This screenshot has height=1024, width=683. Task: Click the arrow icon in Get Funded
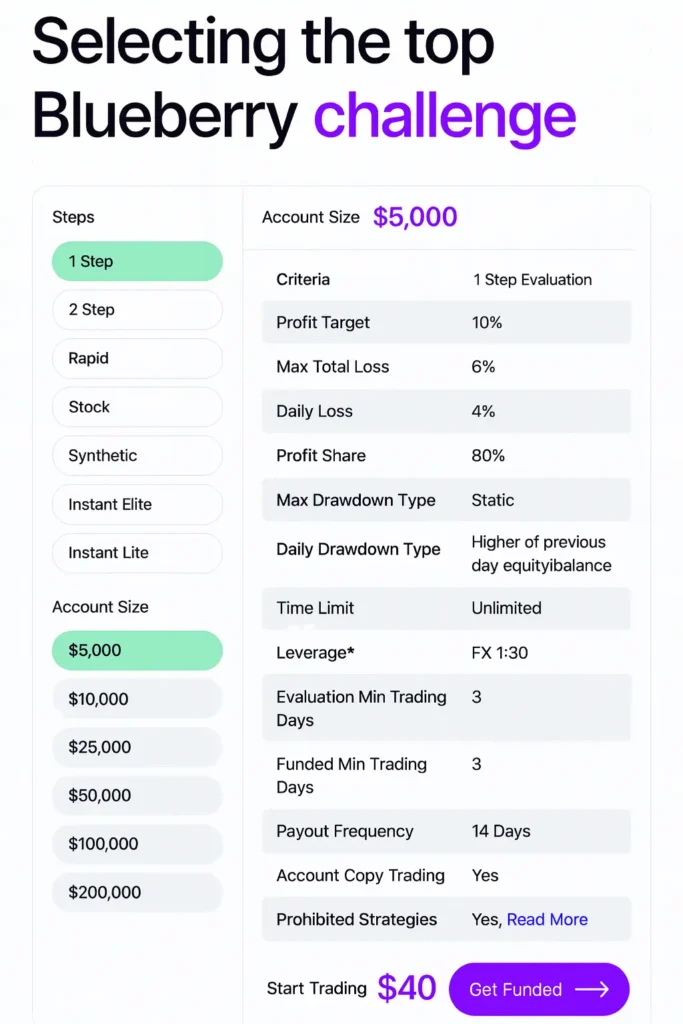click(x=592, y=990)
